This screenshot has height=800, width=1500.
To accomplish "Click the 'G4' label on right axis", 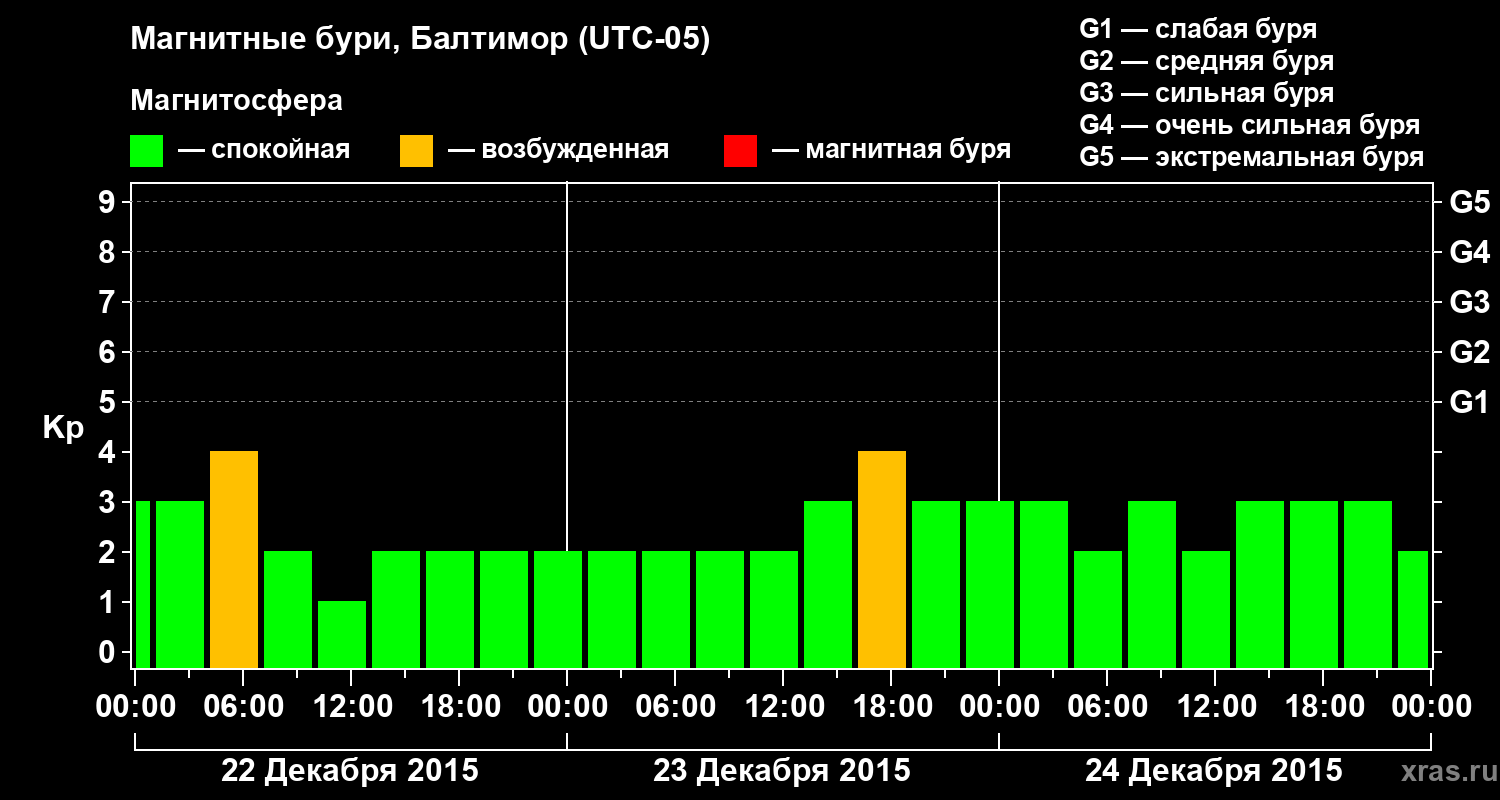I will (1469, 252).
